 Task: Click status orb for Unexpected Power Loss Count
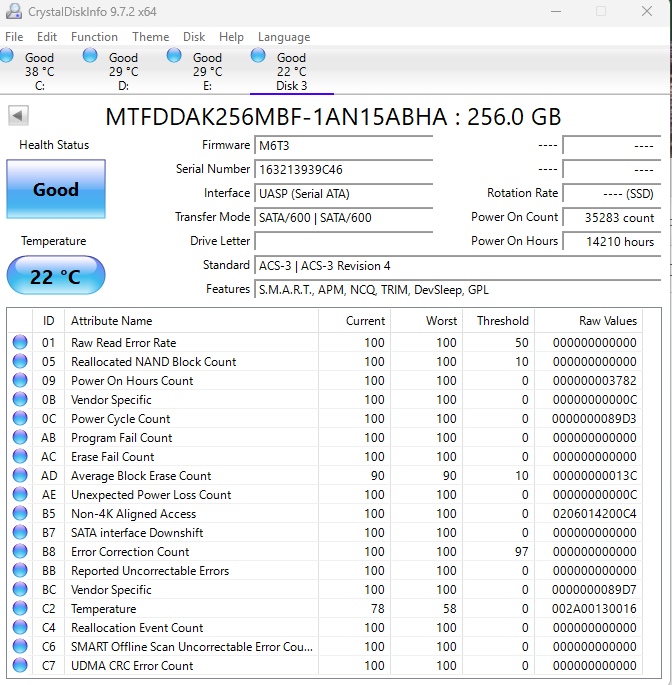[x=20, y=494]
